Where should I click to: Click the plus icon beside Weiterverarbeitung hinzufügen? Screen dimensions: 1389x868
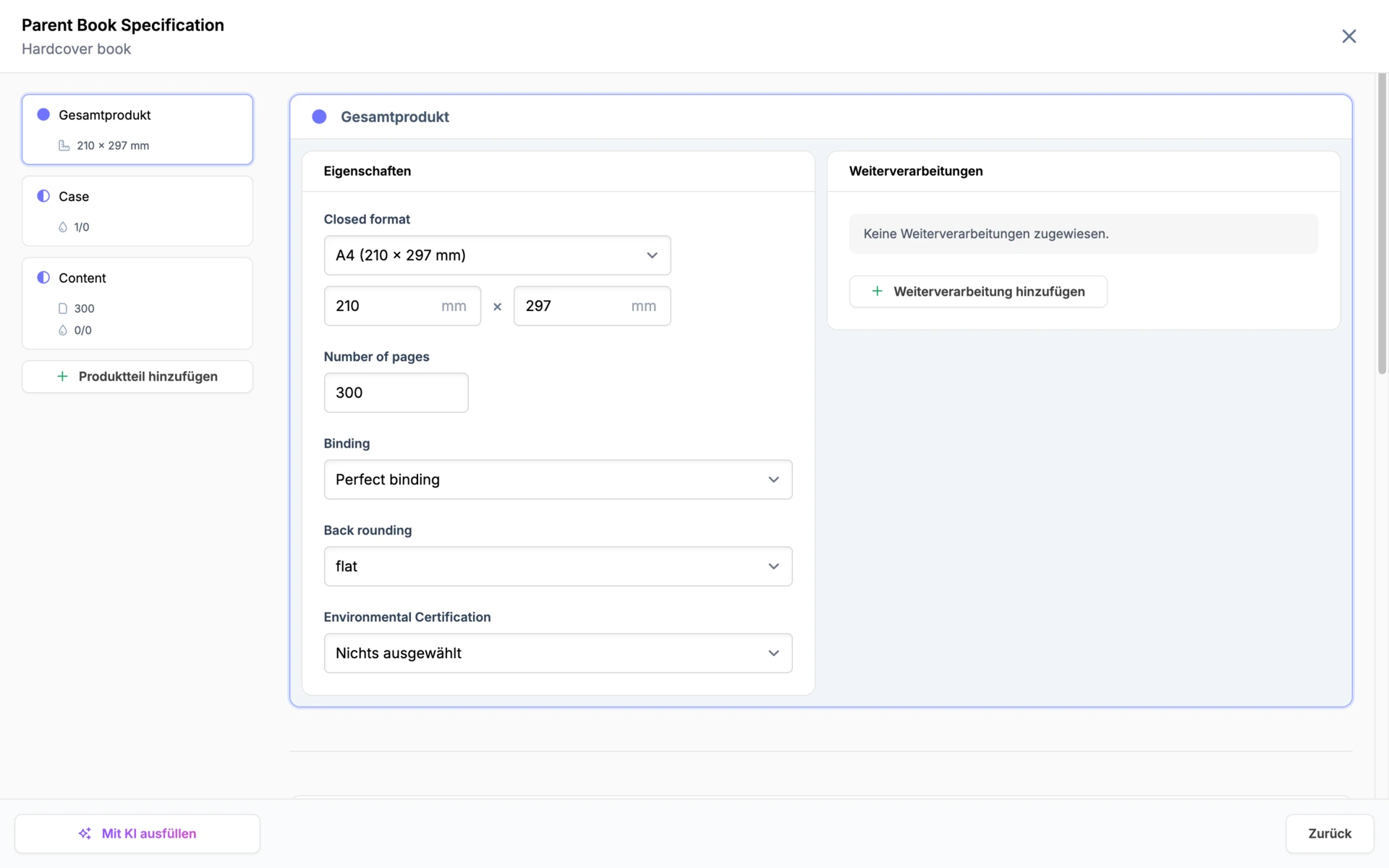pos(877,291)
